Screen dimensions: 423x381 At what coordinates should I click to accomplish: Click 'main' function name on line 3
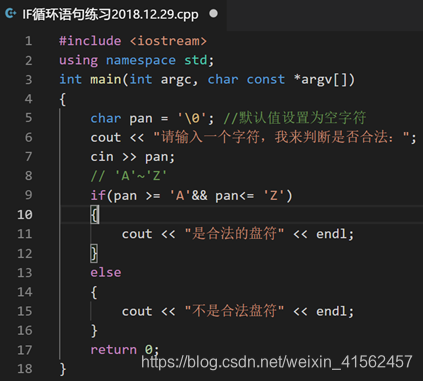(106, 80)
